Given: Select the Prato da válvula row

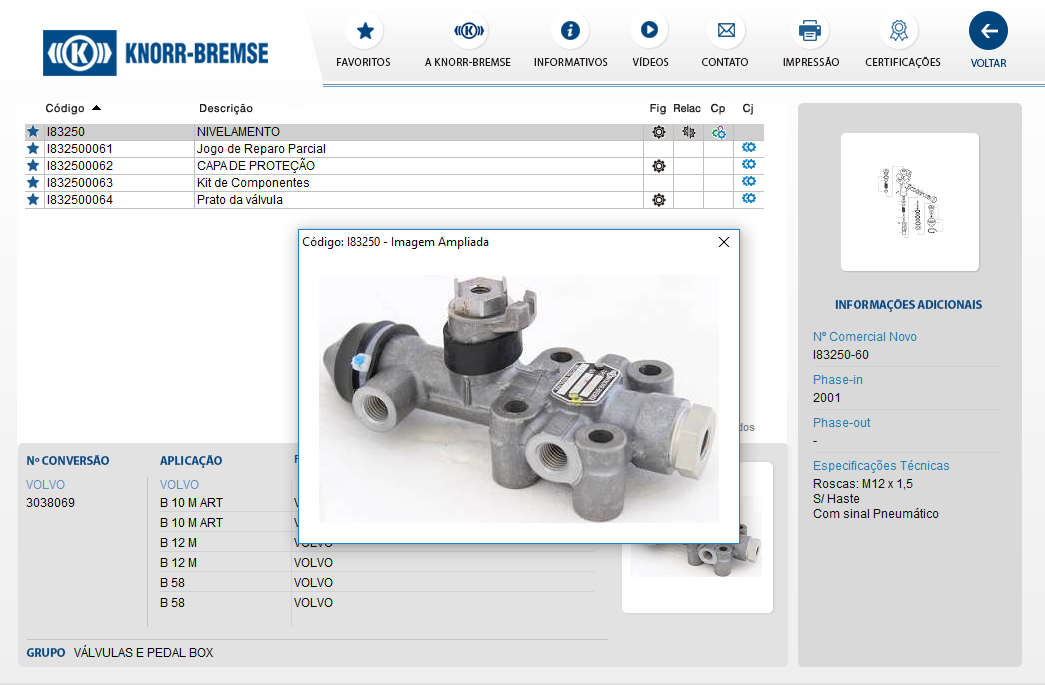Looking at the screenshot, I should point(240,200).
